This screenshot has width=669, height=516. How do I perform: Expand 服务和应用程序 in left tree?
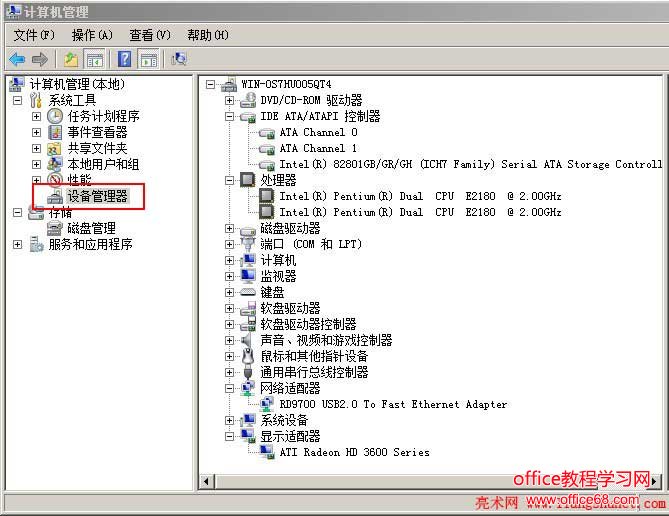(x=17, y=244)
